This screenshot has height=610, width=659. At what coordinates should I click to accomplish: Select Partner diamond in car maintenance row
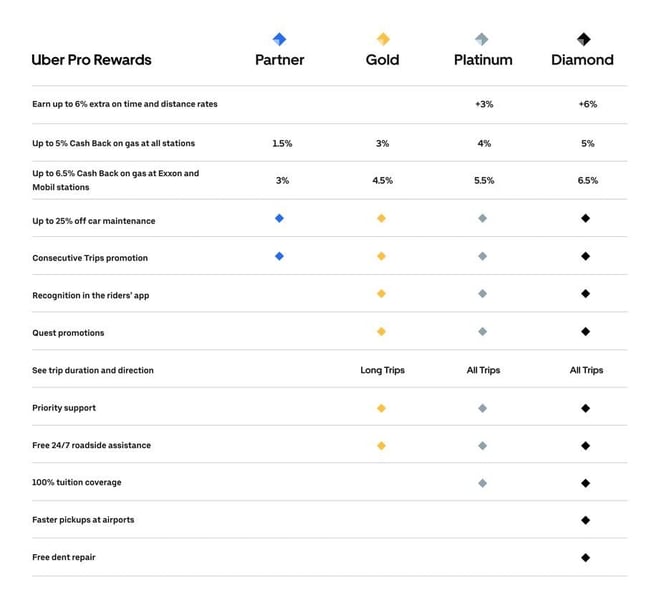[279, 218]
